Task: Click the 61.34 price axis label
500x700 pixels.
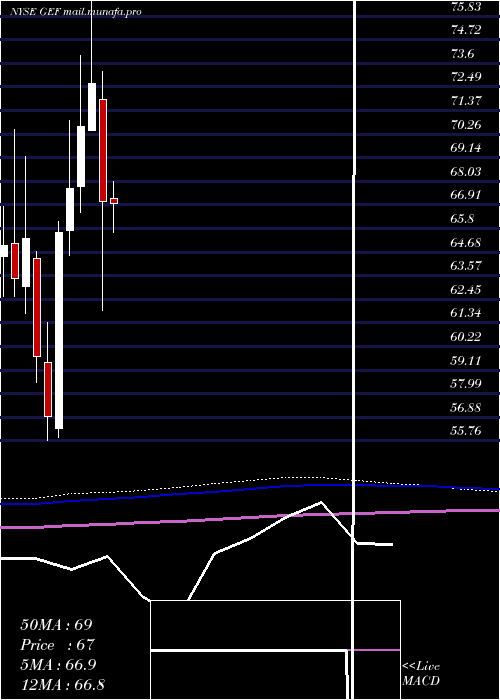Action: (466, 312)
